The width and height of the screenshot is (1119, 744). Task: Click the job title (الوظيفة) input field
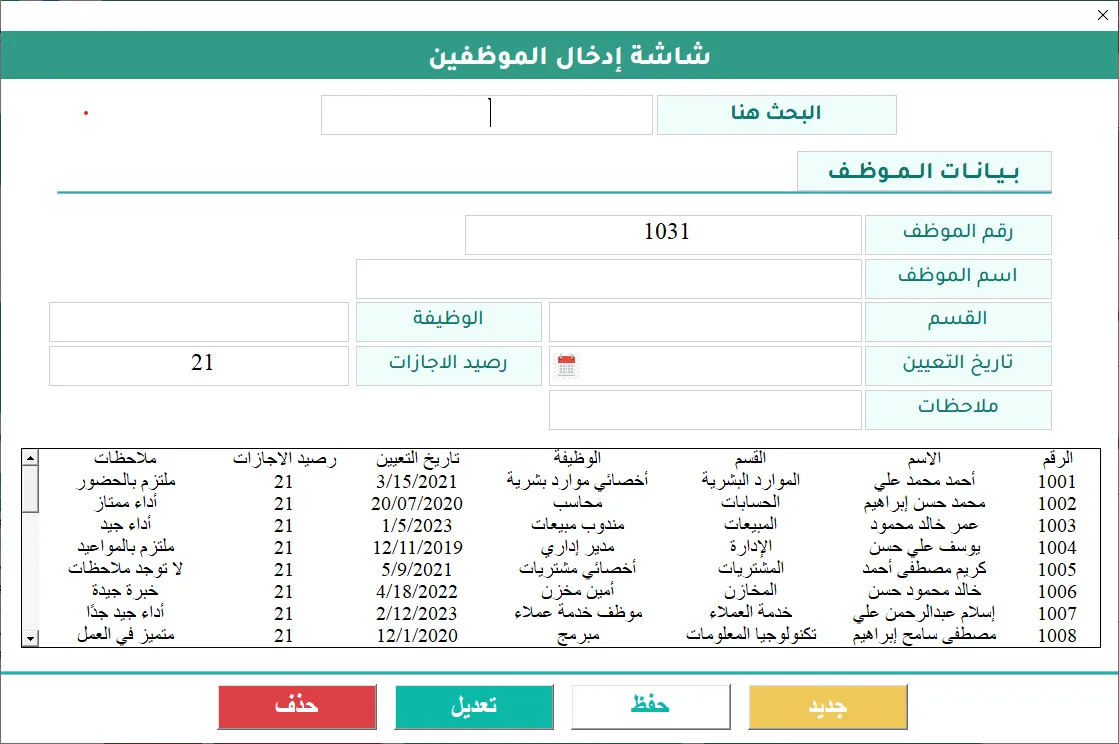pyautogui.click(x=198, y=322)
